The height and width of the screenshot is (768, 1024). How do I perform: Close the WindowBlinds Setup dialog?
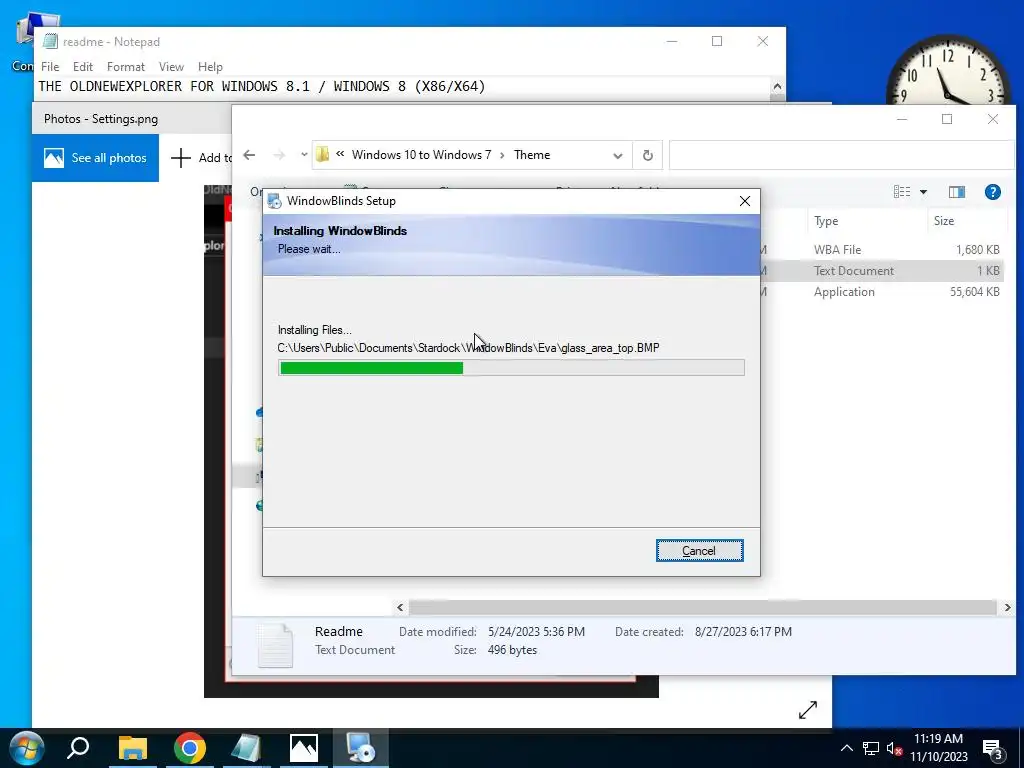[744, 201]
